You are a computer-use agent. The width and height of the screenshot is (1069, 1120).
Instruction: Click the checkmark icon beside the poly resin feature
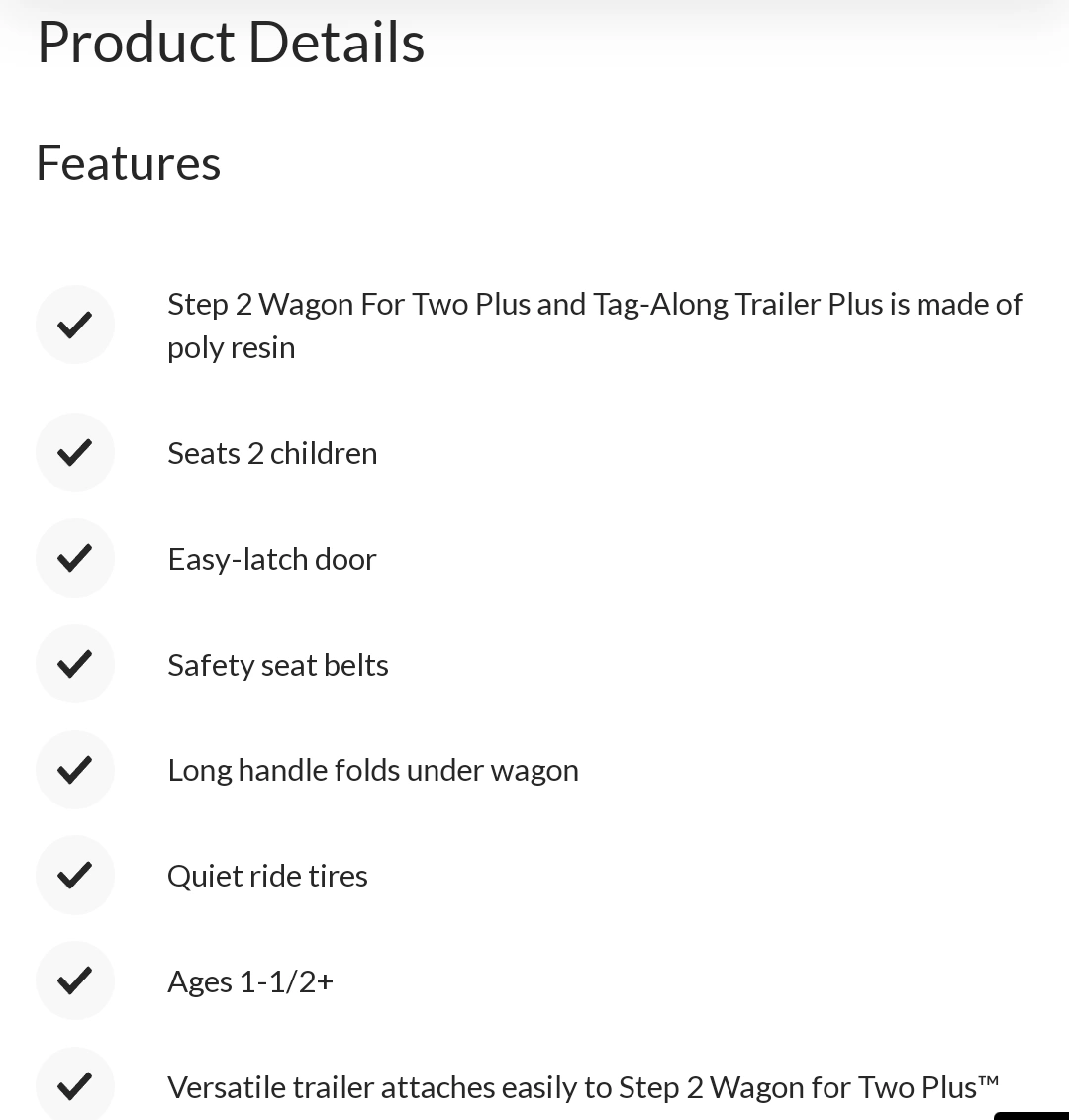[75, 325]
